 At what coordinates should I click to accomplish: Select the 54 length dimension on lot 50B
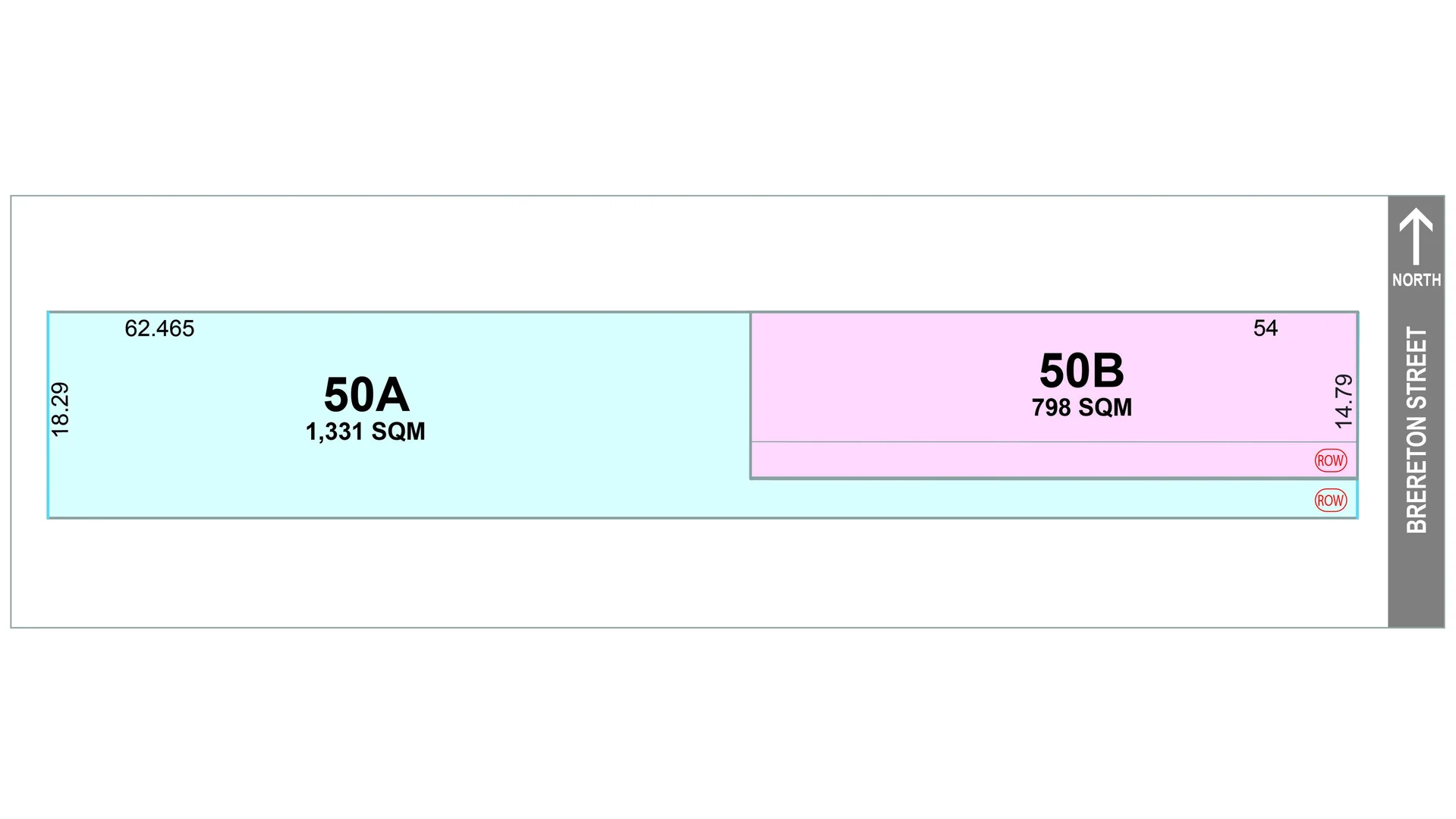pos(1265,328)
